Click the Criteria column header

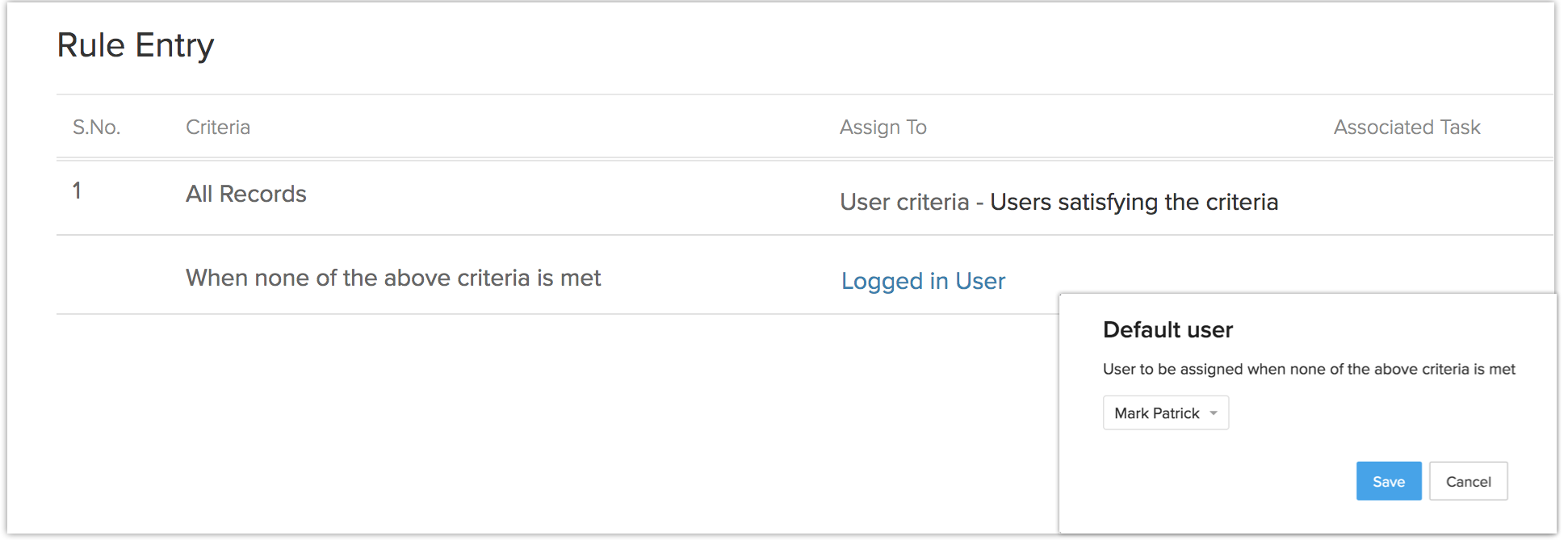point(218,127)
